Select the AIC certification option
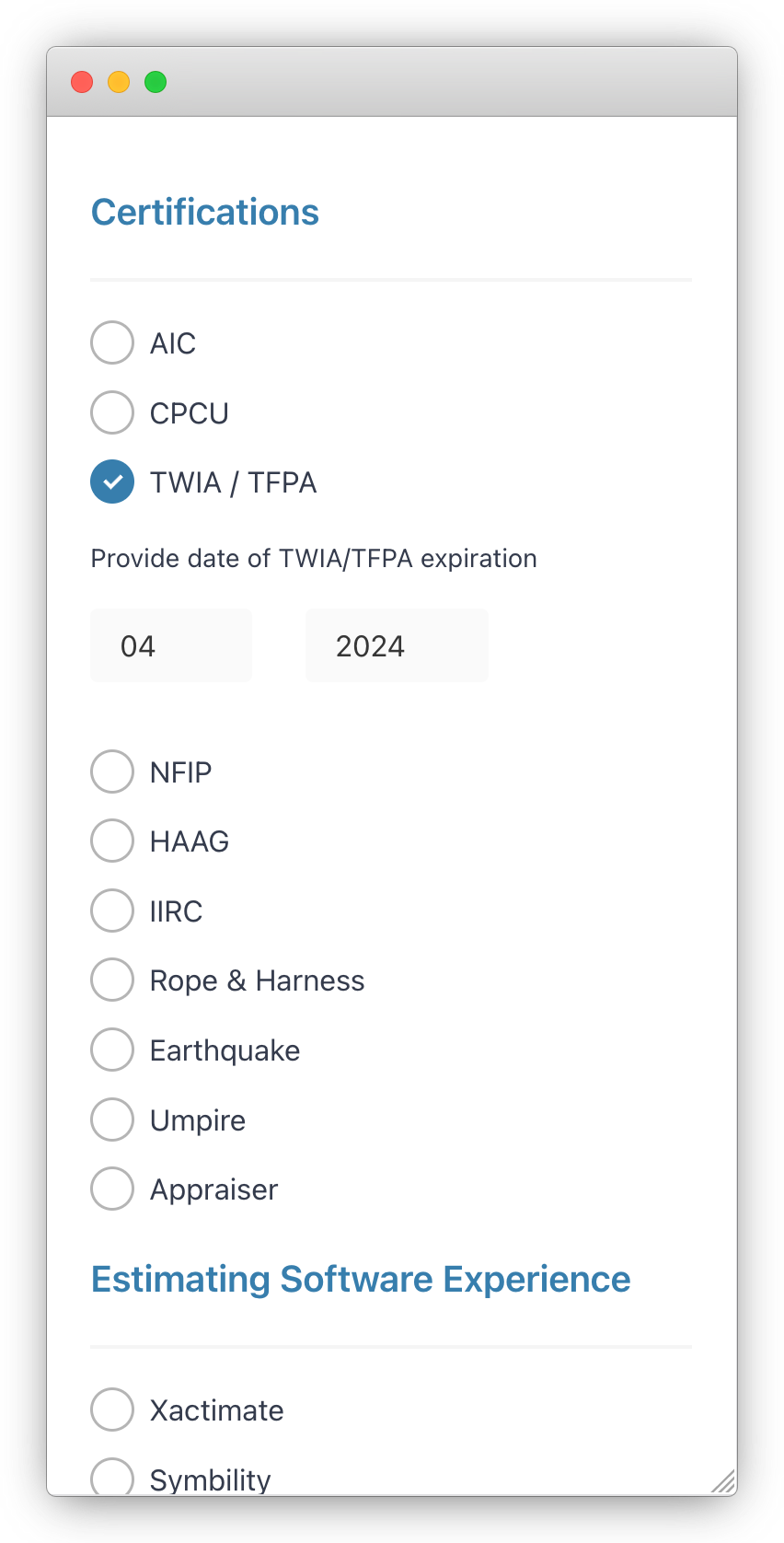The height and width of the screenshot is (1543, 784). 112,342
